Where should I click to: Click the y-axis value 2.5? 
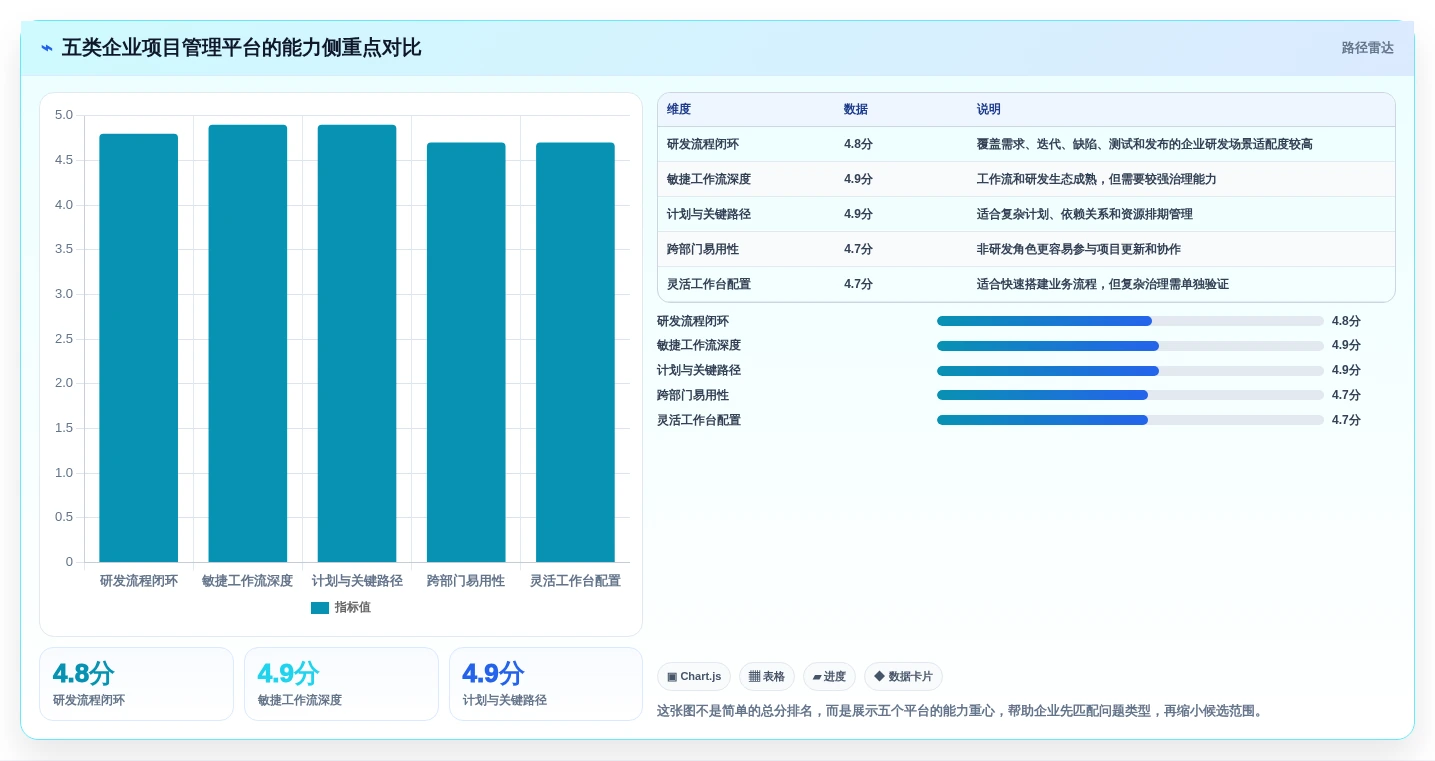(64, 339)
